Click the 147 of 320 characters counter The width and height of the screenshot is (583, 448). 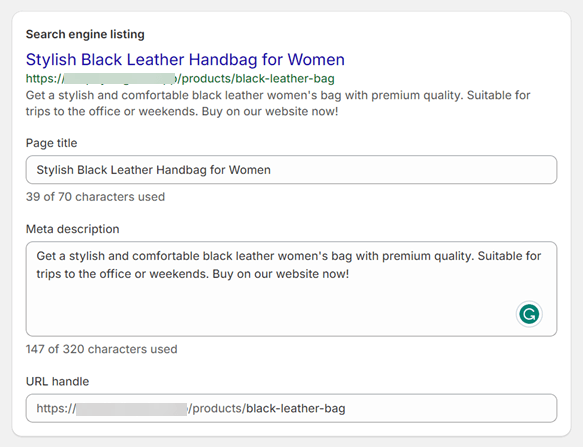coord(102,349)
